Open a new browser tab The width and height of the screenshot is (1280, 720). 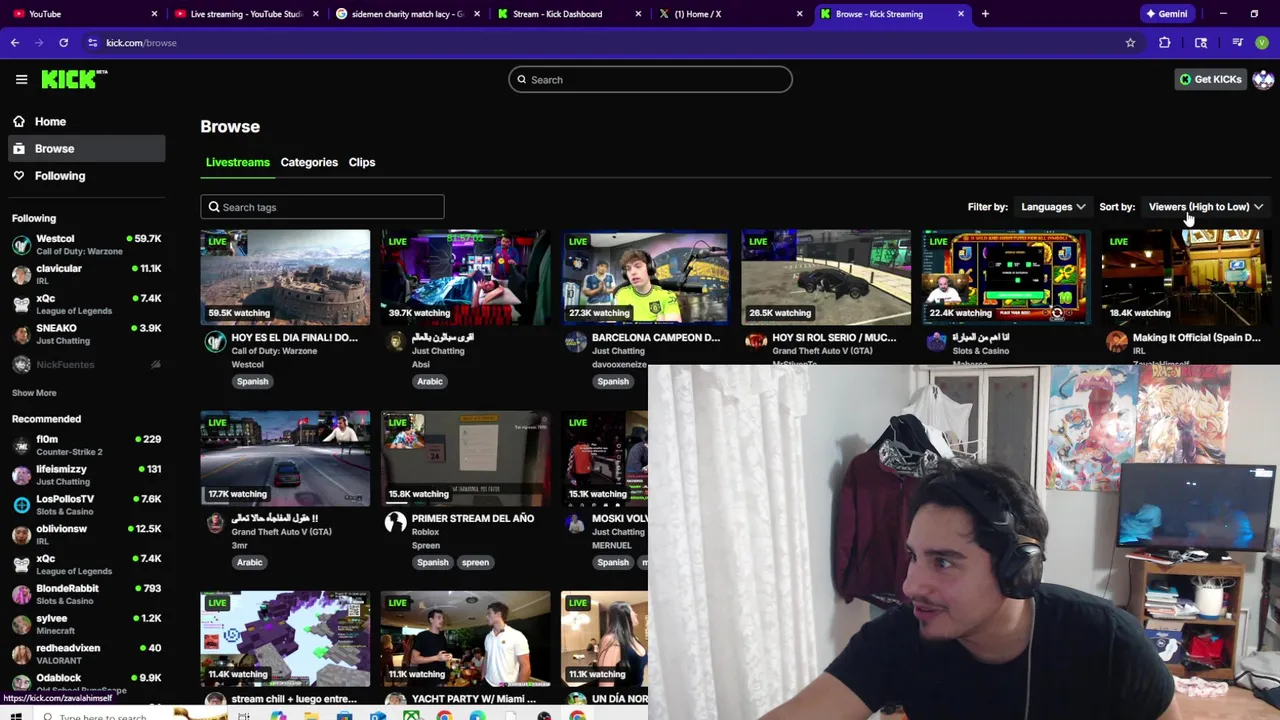click(985, 14)
